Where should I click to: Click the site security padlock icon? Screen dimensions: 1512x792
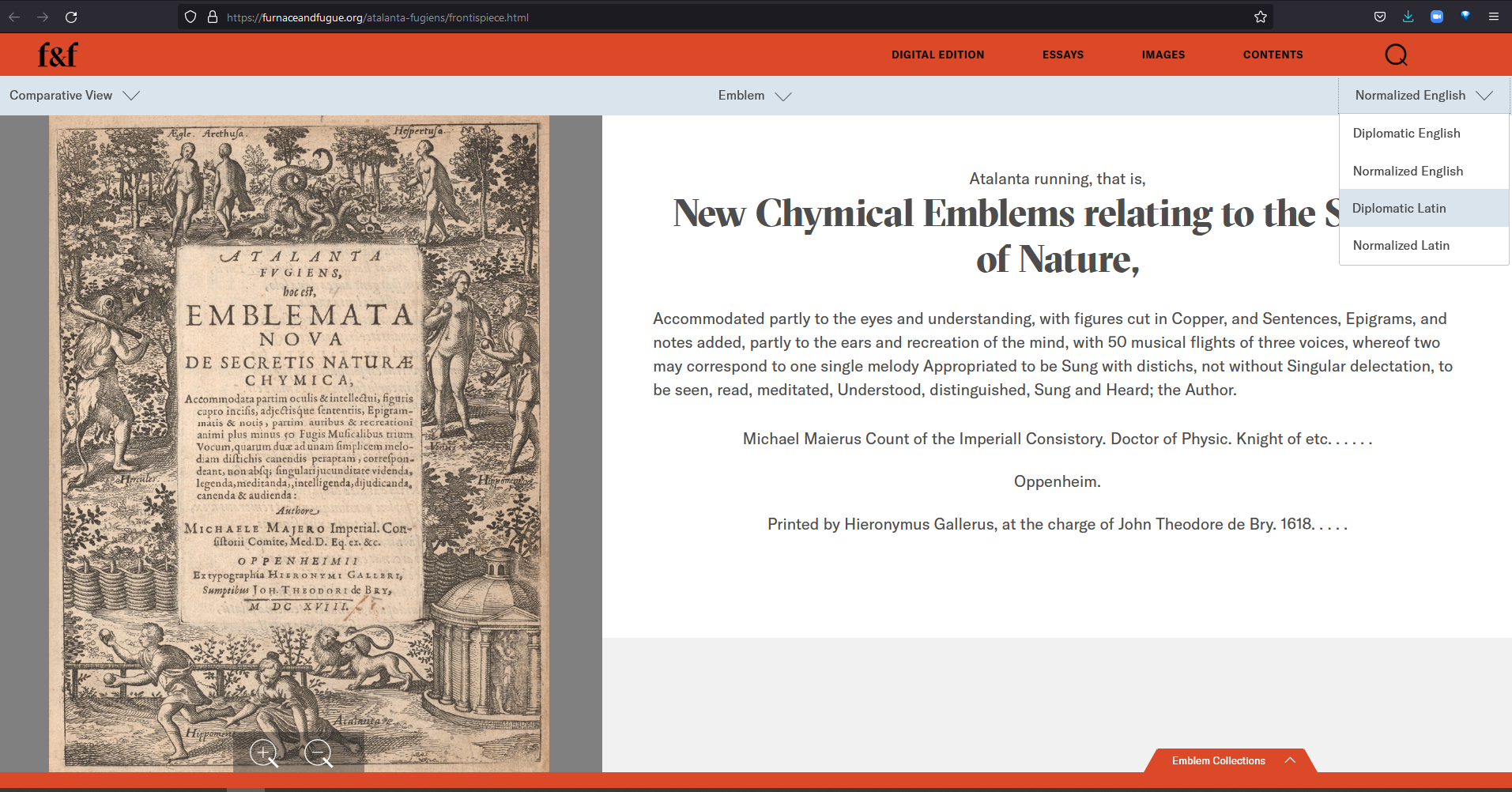[213, 17]
